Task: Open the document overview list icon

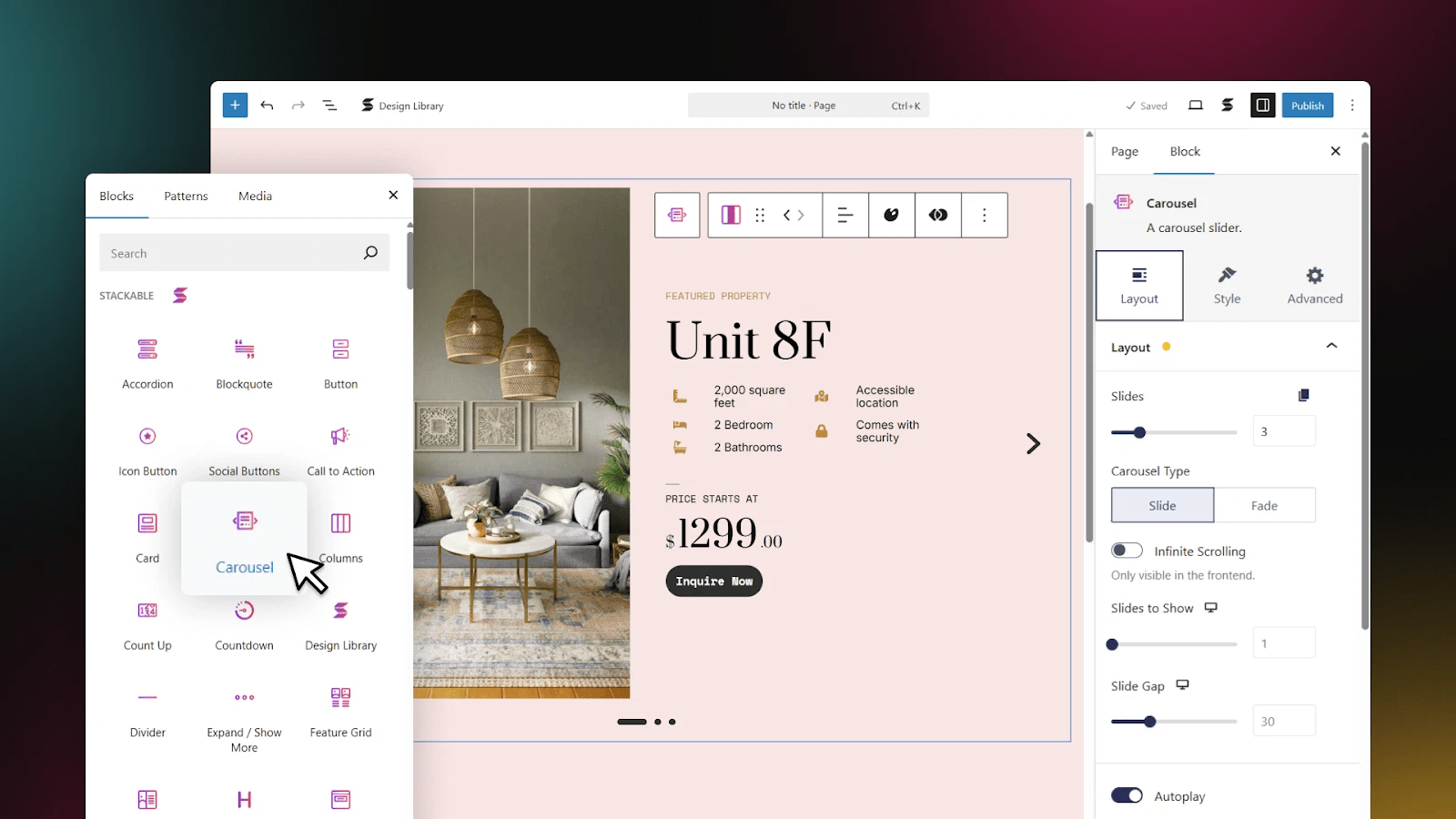Action: coord(329,105)
